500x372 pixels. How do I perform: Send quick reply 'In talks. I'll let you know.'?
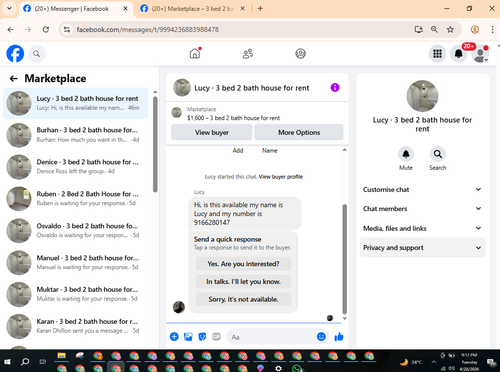(x=243, y=281)
